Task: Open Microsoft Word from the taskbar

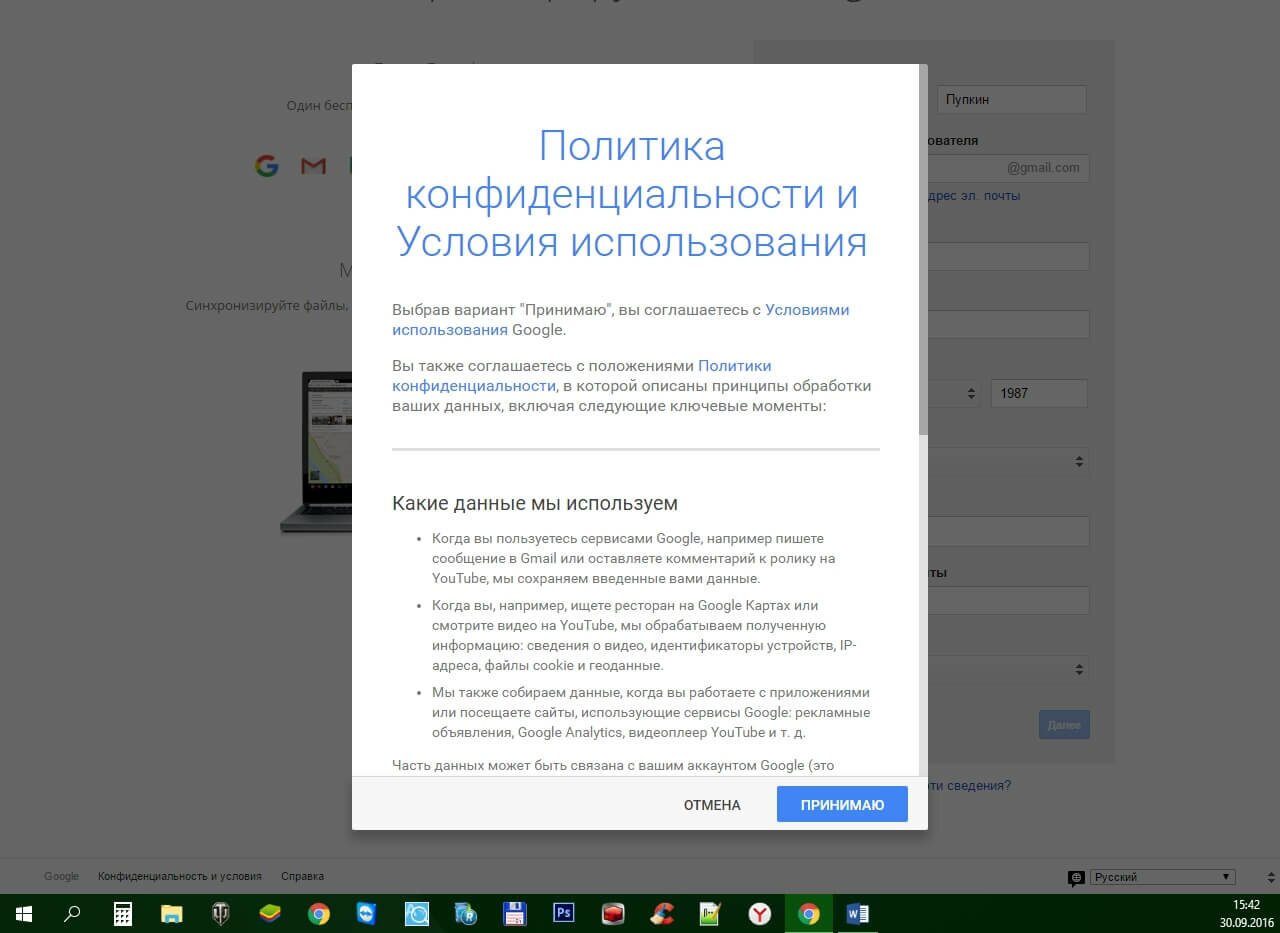Action: pyautogui.click(x=857, y=913)
